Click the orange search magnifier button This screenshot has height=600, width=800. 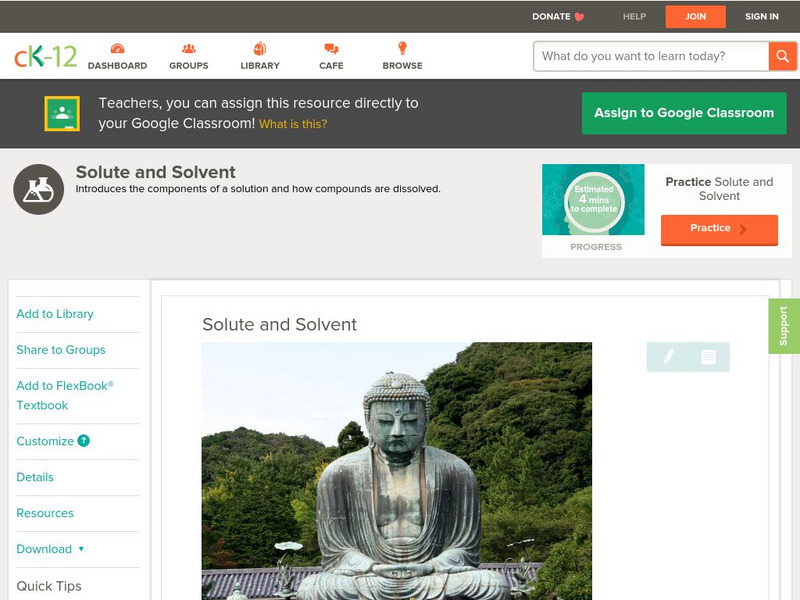[x=782, y=56]
